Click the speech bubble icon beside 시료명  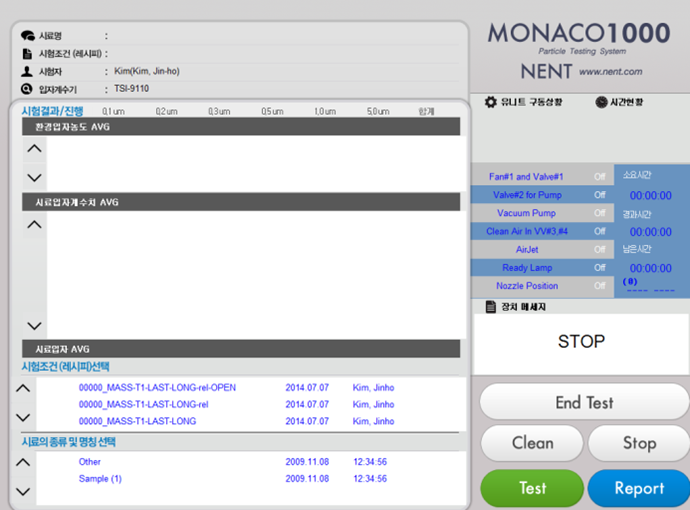tap(27, 36)
